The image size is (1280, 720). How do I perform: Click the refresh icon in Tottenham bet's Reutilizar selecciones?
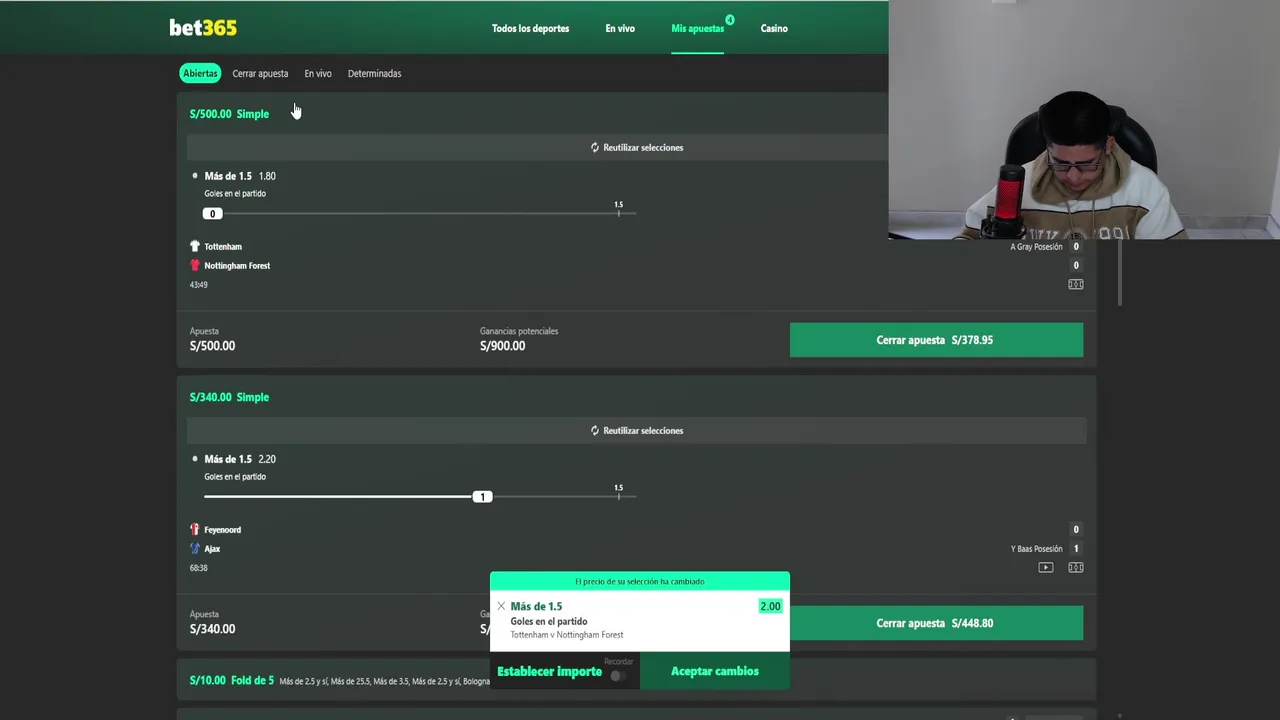pyautogui.click(x=595, y=147)
